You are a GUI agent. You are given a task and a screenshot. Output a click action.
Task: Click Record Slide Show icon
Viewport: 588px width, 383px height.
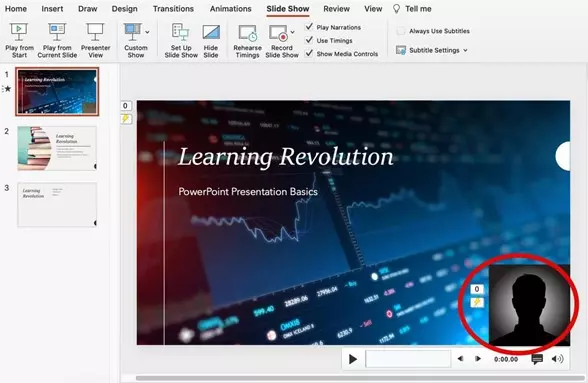click(279, 33)
